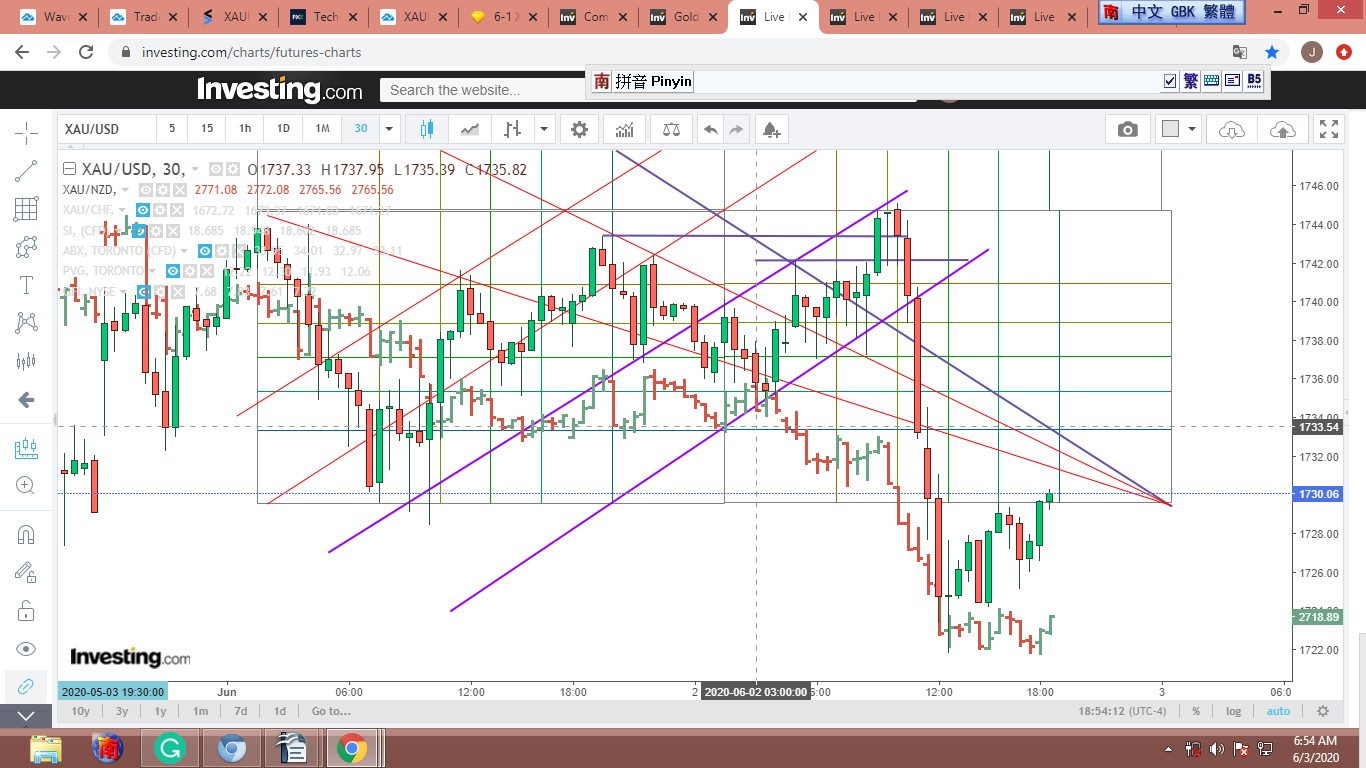The image size is (1366, 768).
Task: Add an alert with bell icon
Action: click(770, 129)
